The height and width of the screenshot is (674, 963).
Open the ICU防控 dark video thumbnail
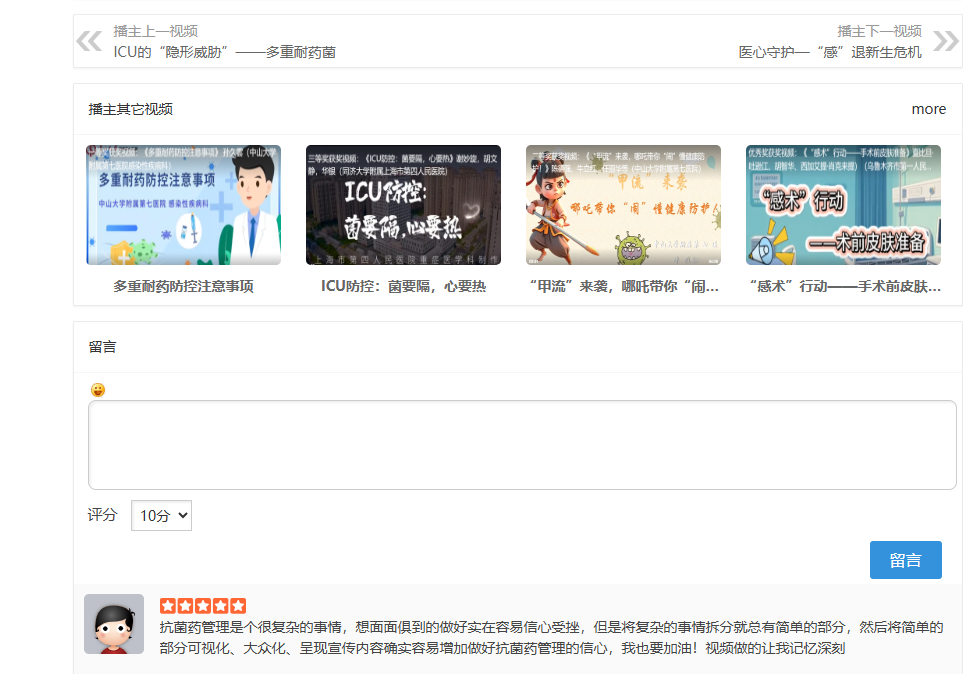(403, 205)
